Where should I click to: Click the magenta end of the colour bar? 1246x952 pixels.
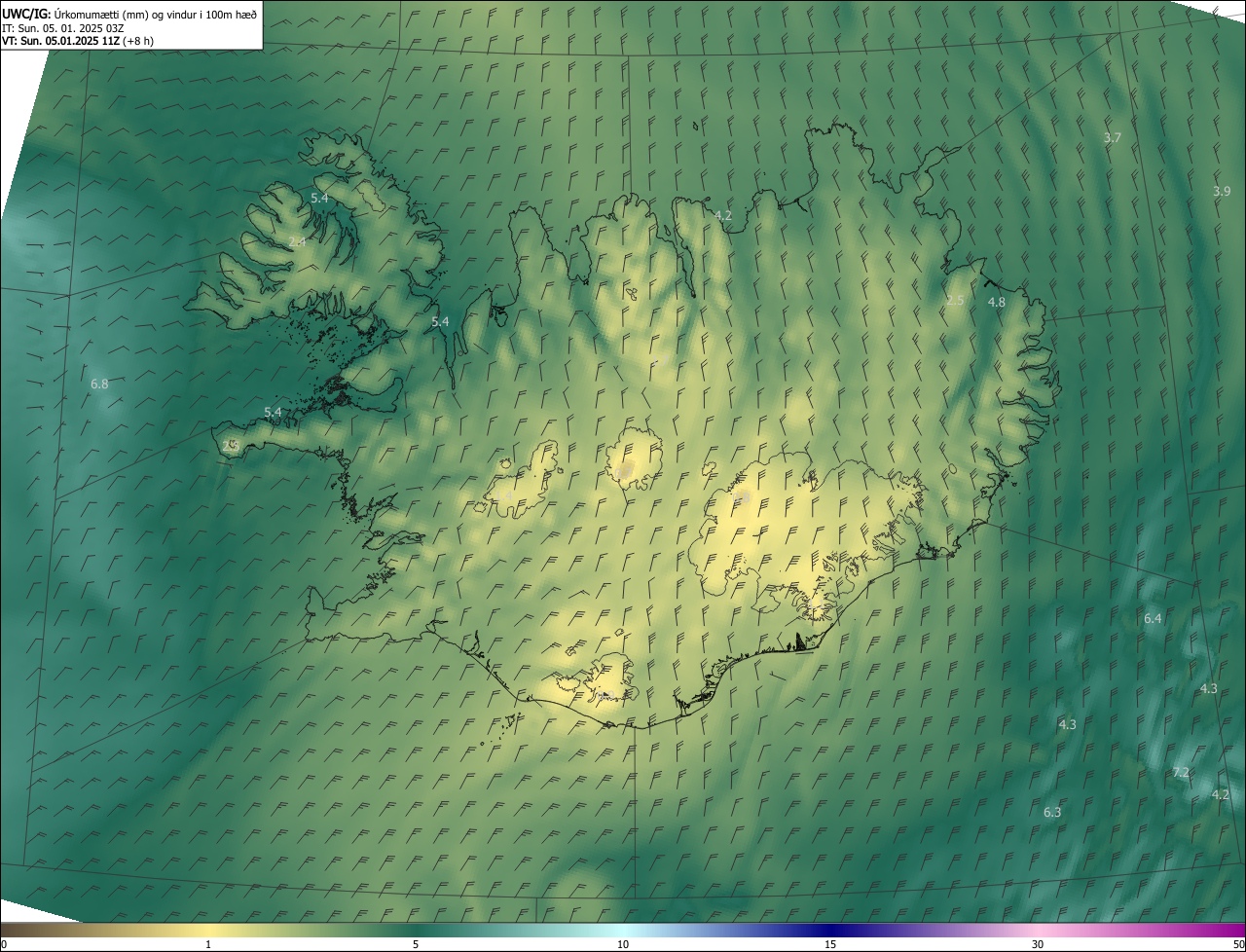click(x=1228, y=931)
